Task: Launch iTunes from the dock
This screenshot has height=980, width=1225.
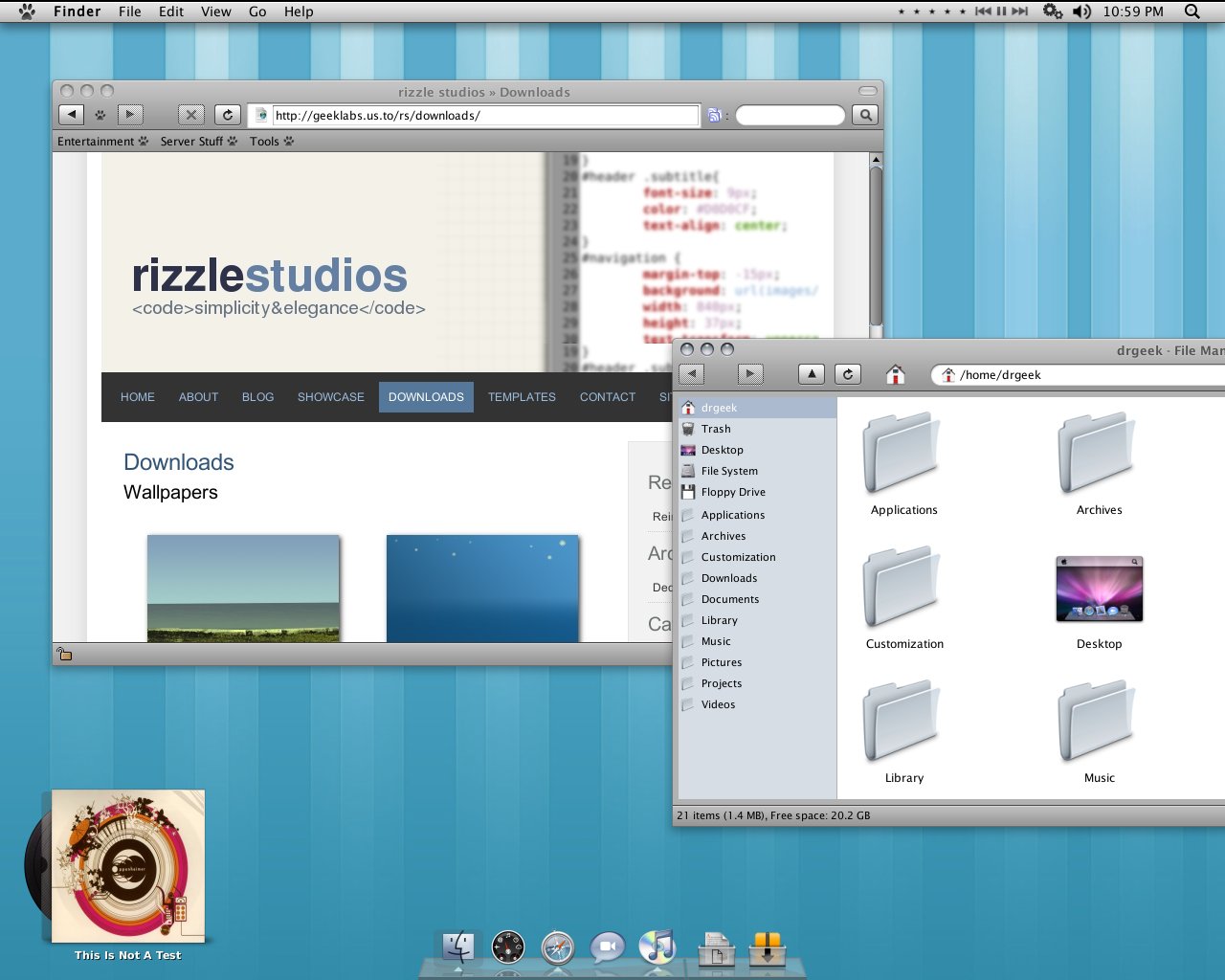Action: click(x=657, y=947)
